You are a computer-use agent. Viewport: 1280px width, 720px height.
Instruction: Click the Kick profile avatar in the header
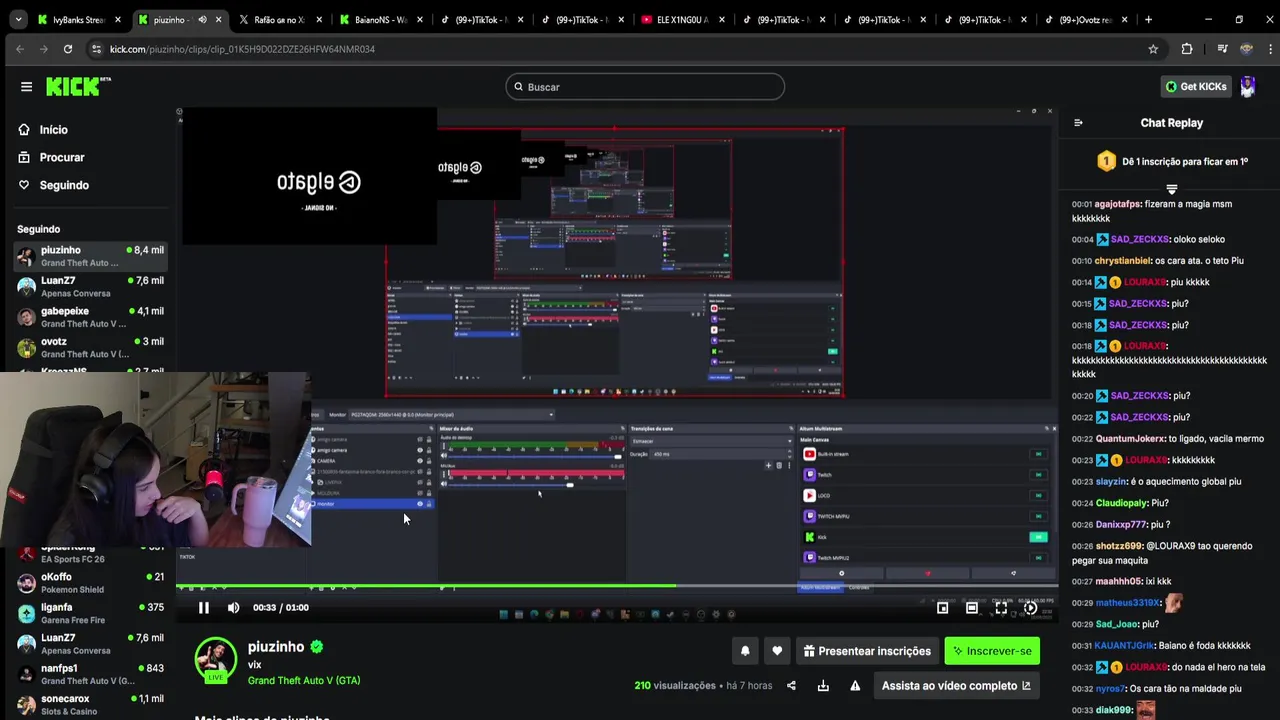tap(1248, 87)
